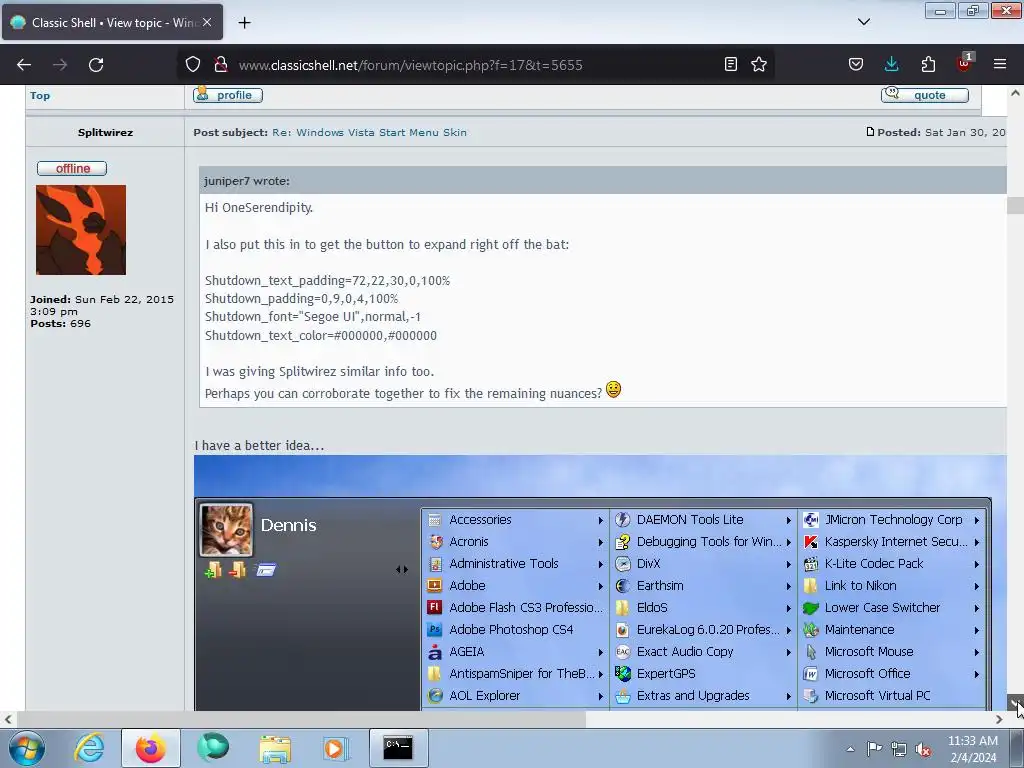Open a new browser tab
Screen dimensions: 1024x768
click(244, 23)
